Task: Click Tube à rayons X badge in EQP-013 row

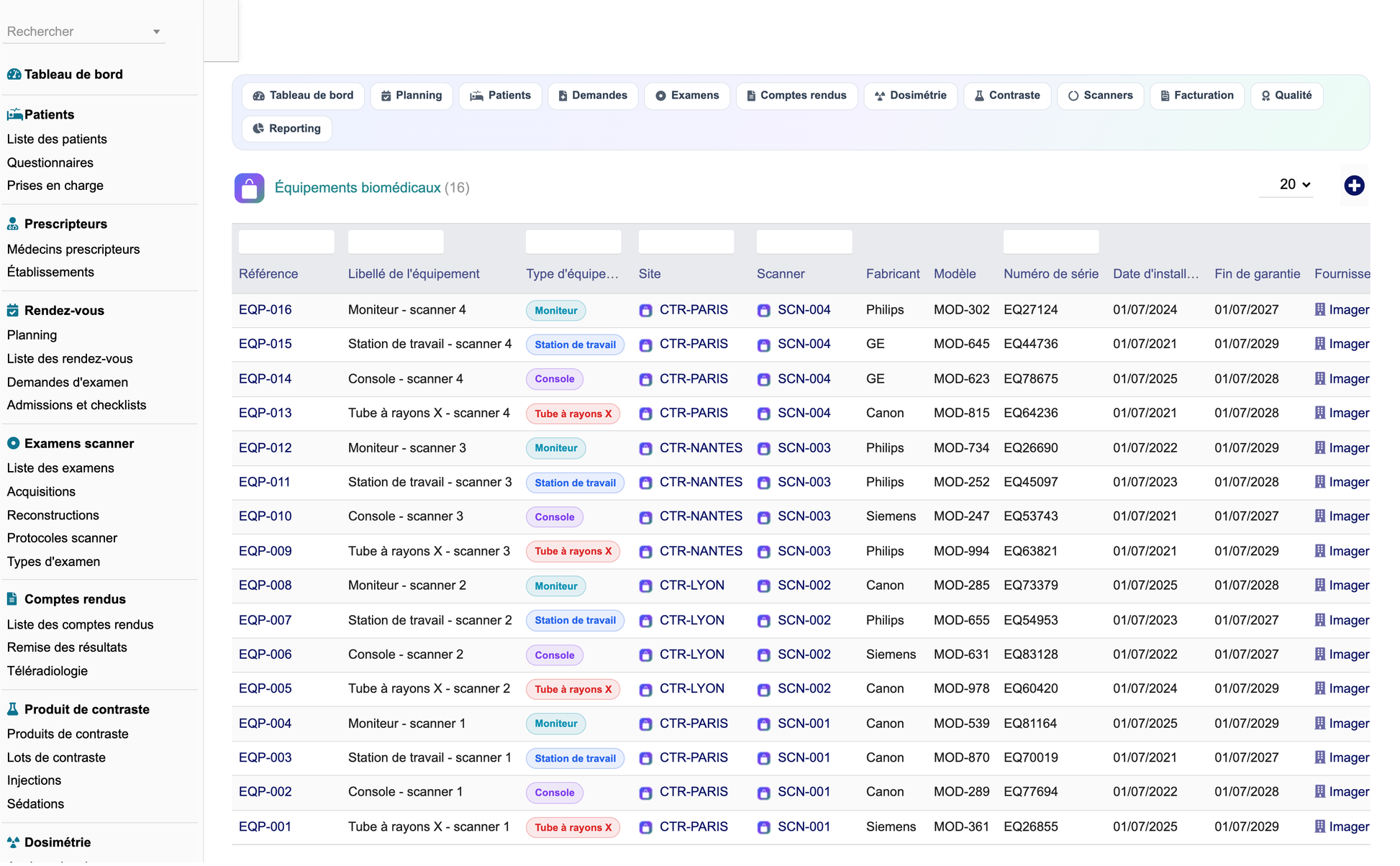Action: (x=573, y=414)
